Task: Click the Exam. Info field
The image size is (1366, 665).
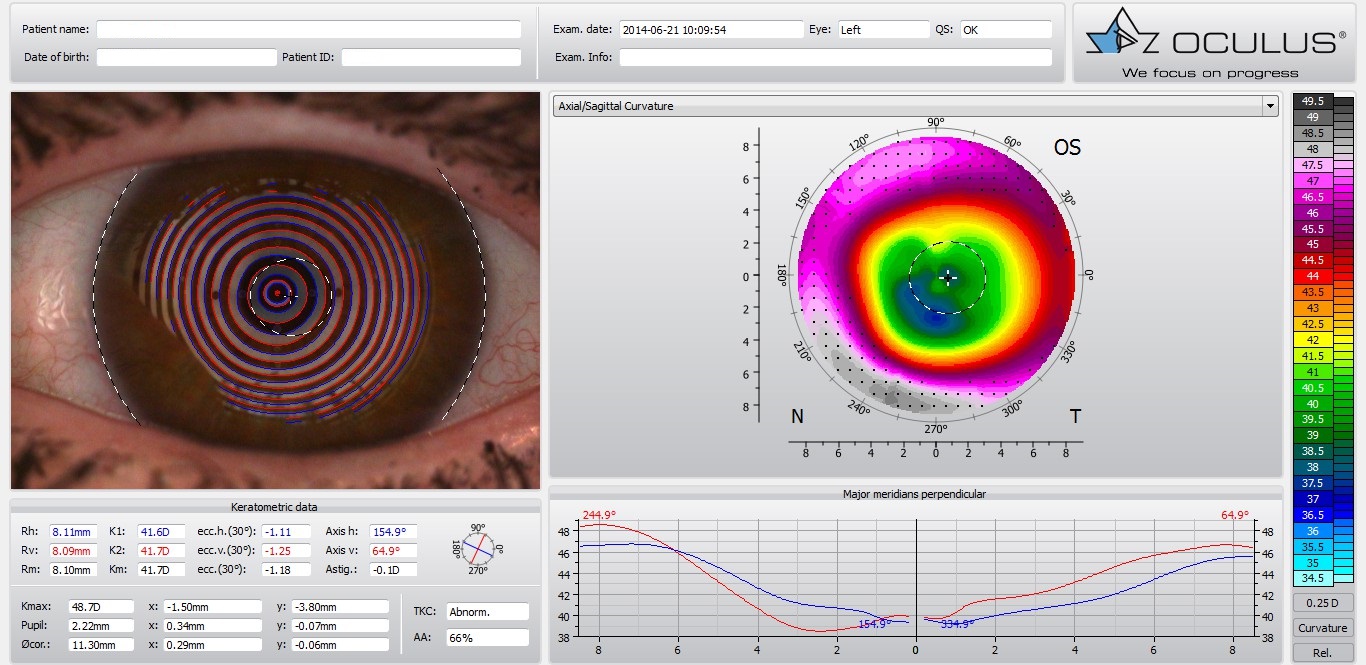Action: pyautogui.click(x=835, y=57)
